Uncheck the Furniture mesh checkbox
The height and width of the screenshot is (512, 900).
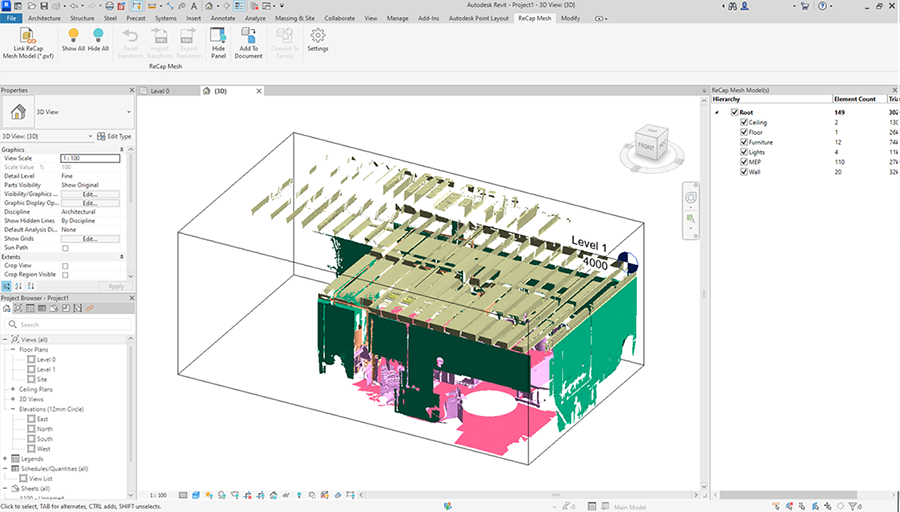(x=744, y=142)
